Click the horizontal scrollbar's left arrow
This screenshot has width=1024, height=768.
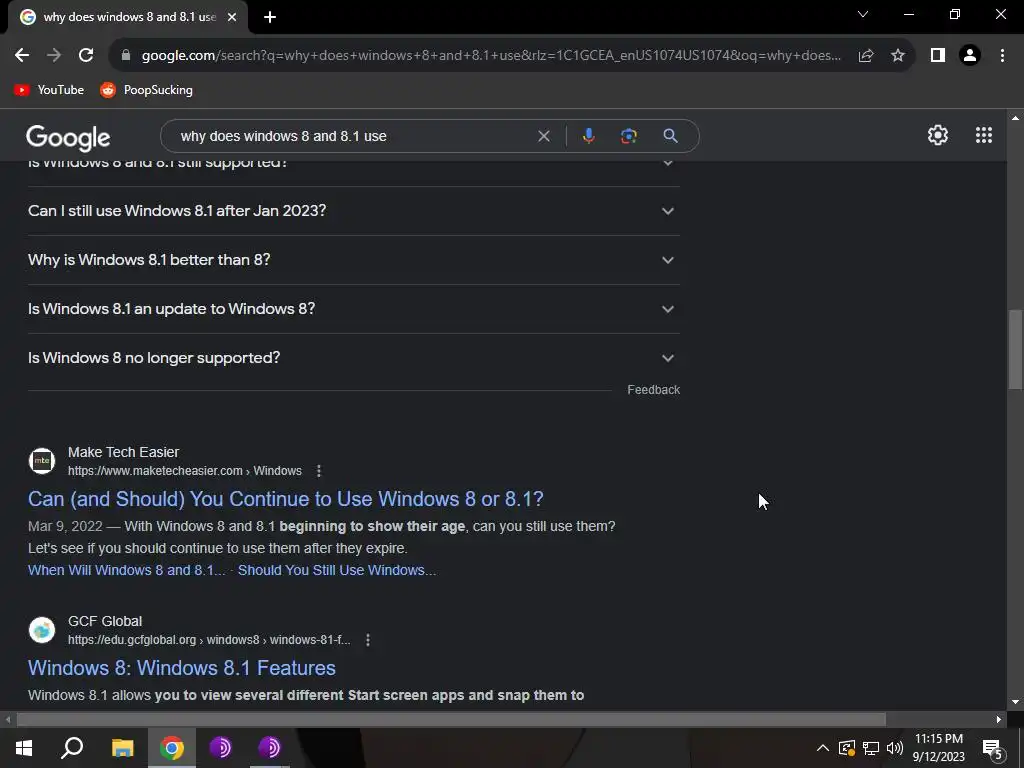coord(8,720)
